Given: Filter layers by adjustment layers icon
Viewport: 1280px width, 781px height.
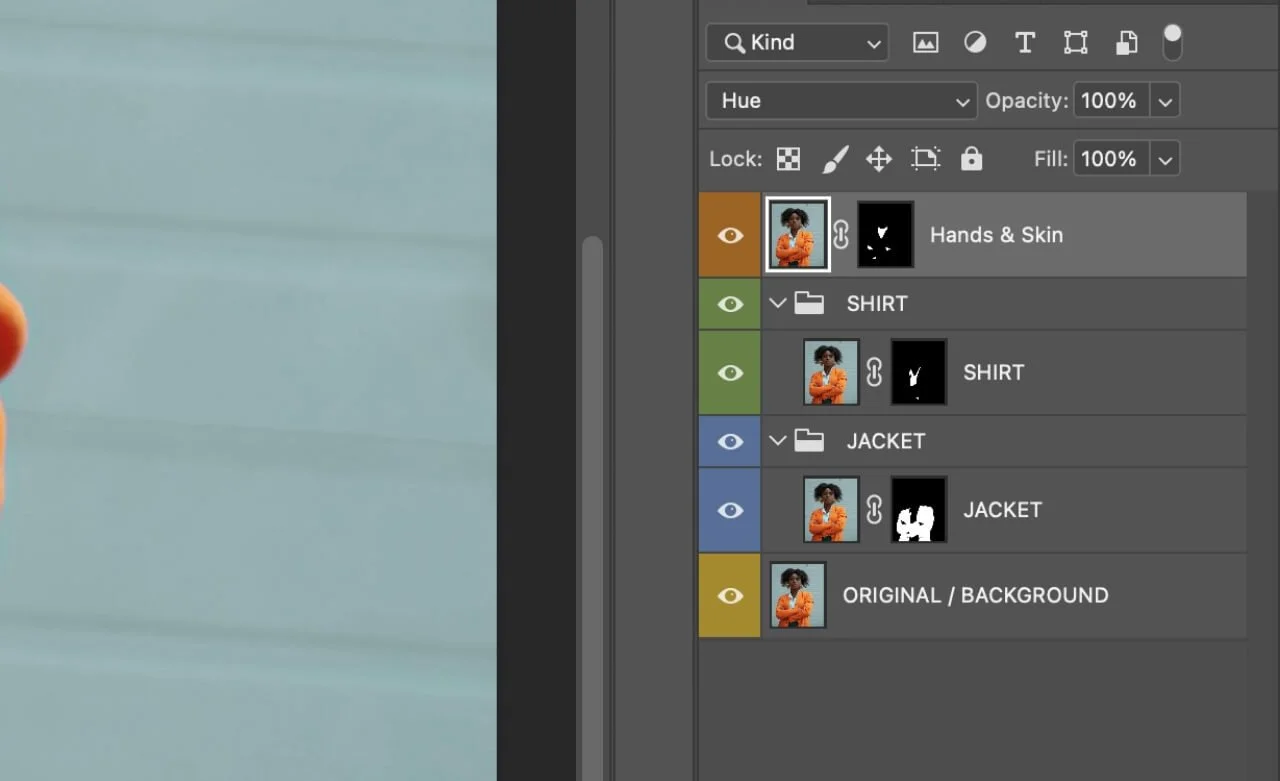Looking at the screenshot, I should coord(975,42).
